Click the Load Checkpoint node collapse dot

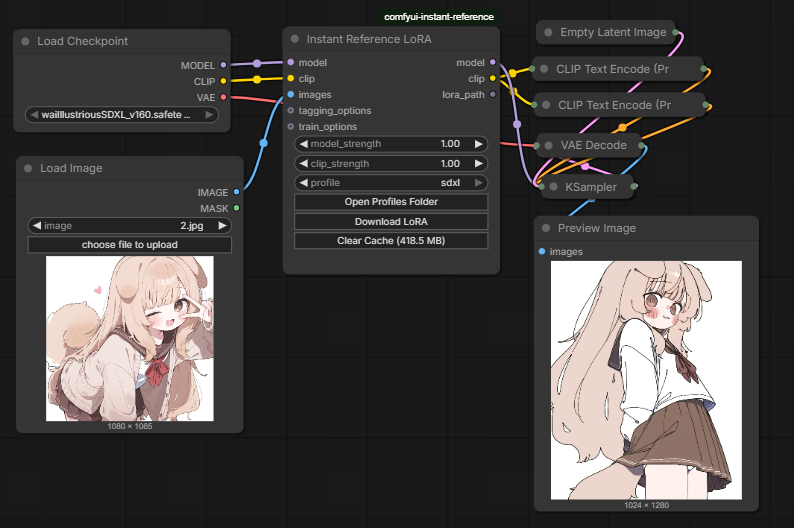(25, 42)
